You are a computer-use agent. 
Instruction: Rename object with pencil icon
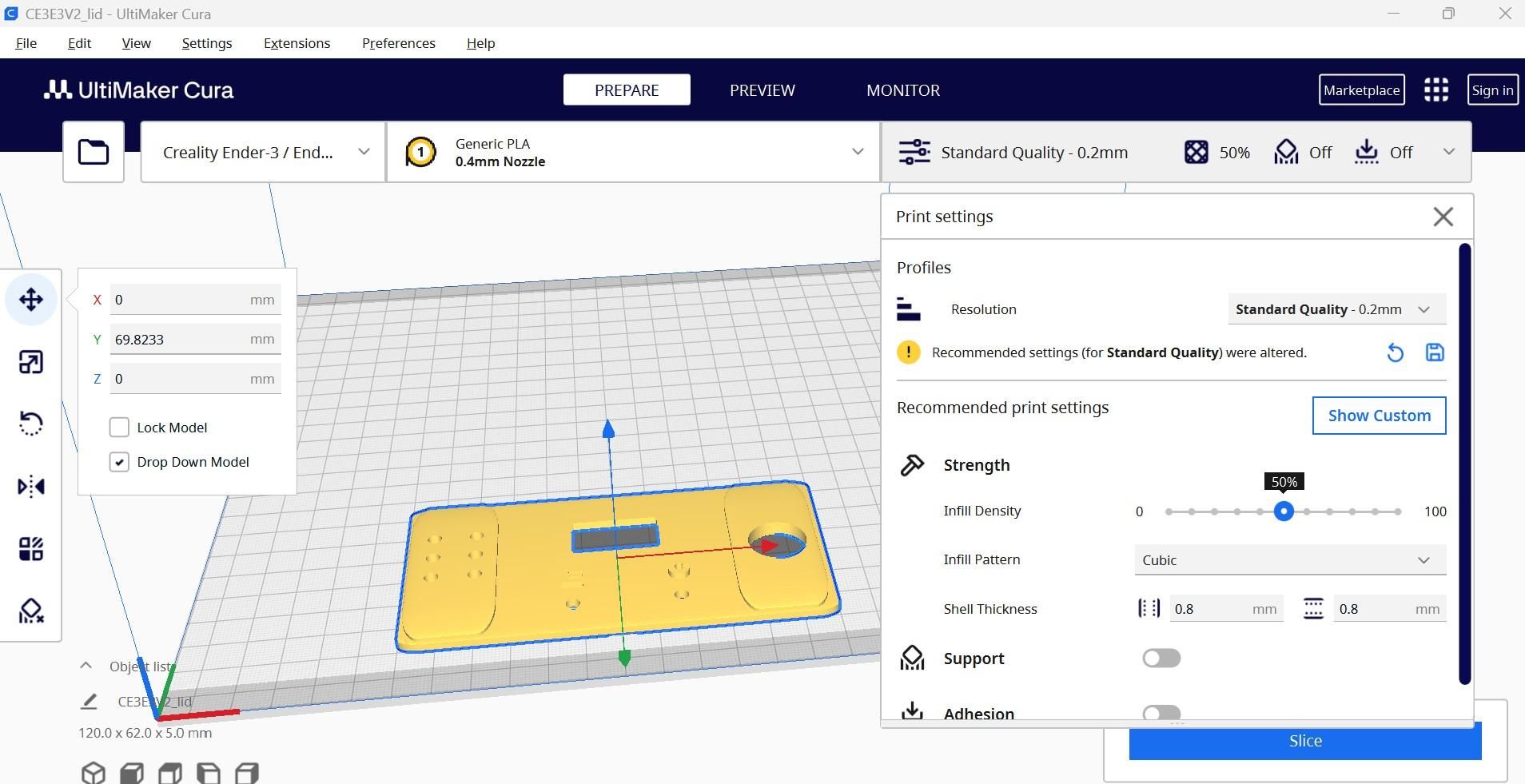[89, 701]
